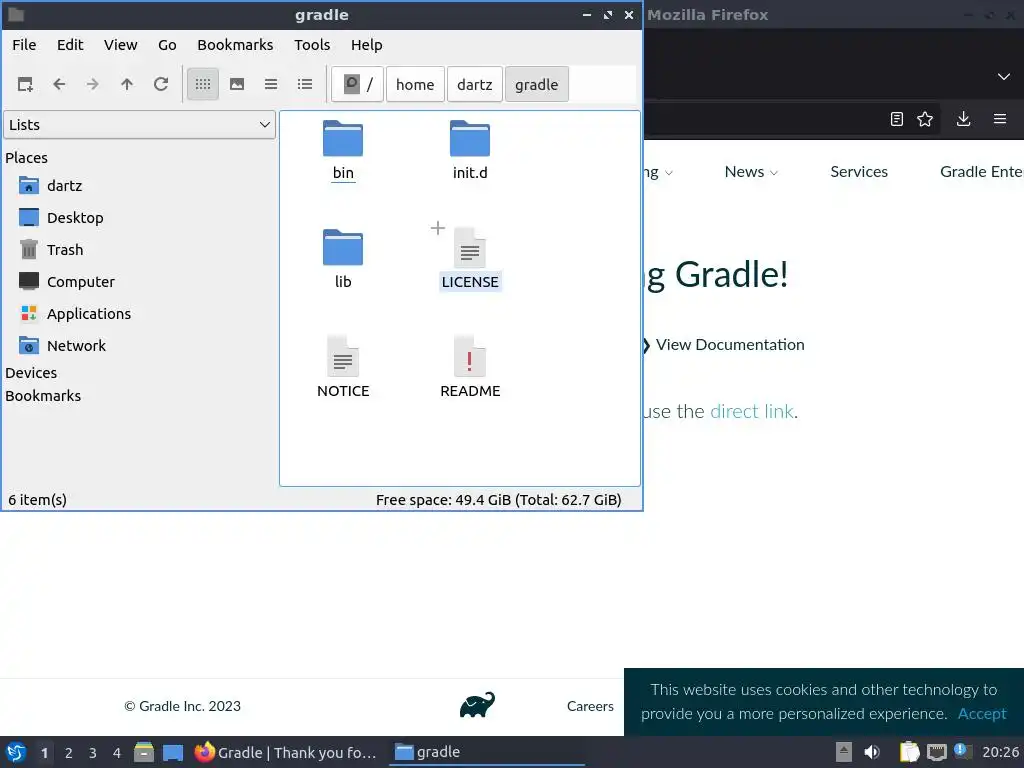The width and height of the screenshot is (1024, 768).
Task: Expand Firefox tab list chevron
Action: tap(1004, 76)
